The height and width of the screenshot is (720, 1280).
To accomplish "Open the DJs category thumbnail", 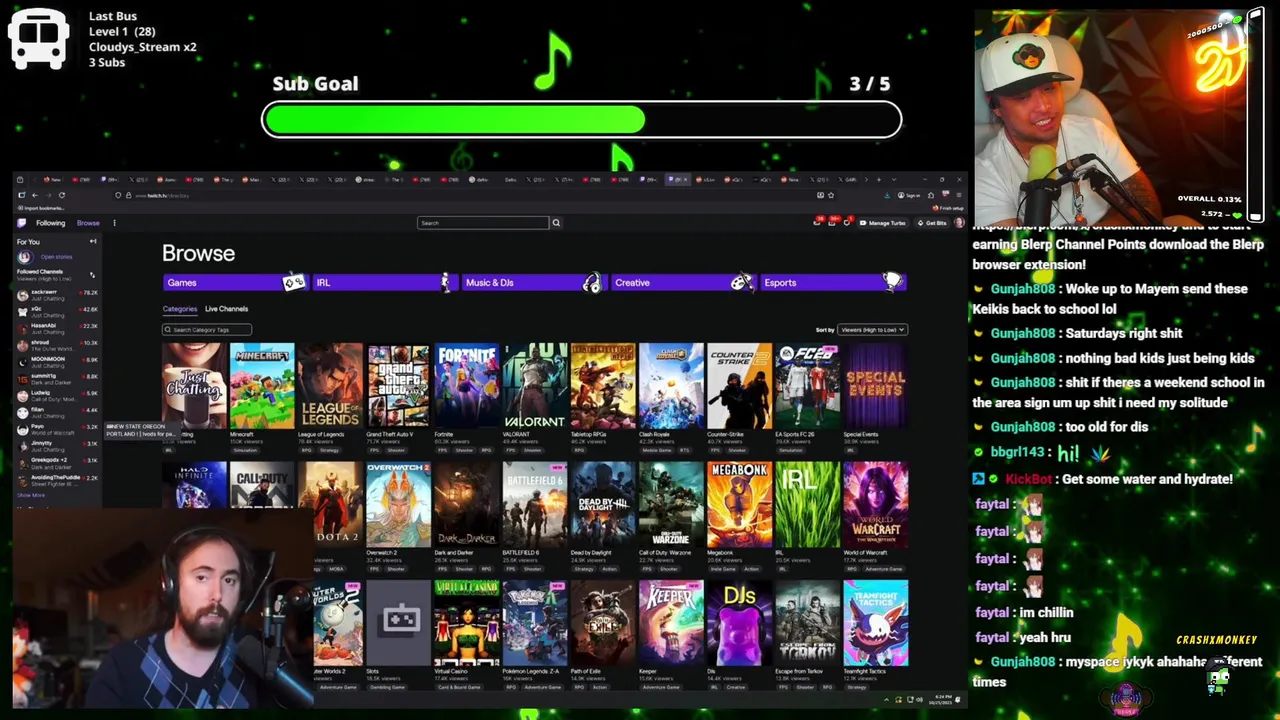I will point(739,623).
